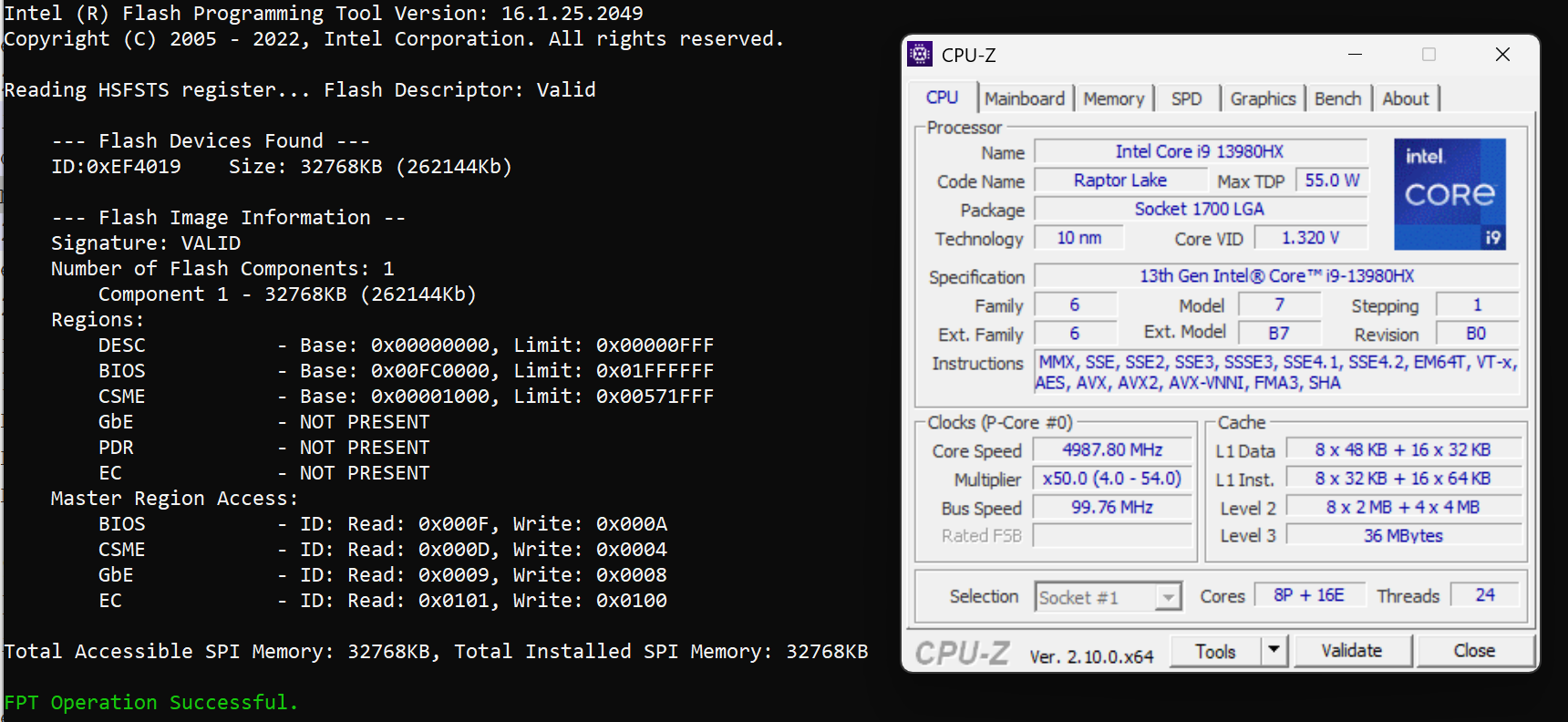This screenshot has width=1568, height=722.
Task: Click the CPU-Z title text in title bar
Action: 968,55
